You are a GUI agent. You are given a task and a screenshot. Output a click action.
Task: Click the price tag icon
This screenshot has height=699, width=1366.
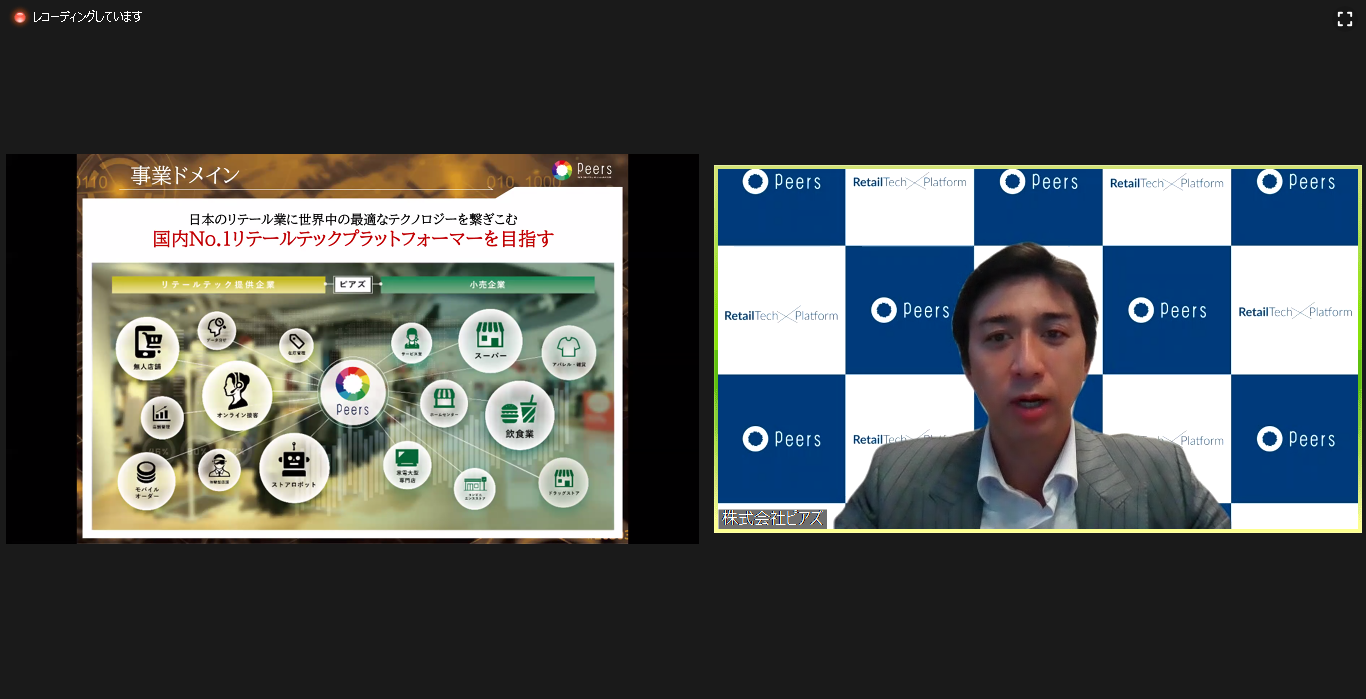(x=296, y=345)
